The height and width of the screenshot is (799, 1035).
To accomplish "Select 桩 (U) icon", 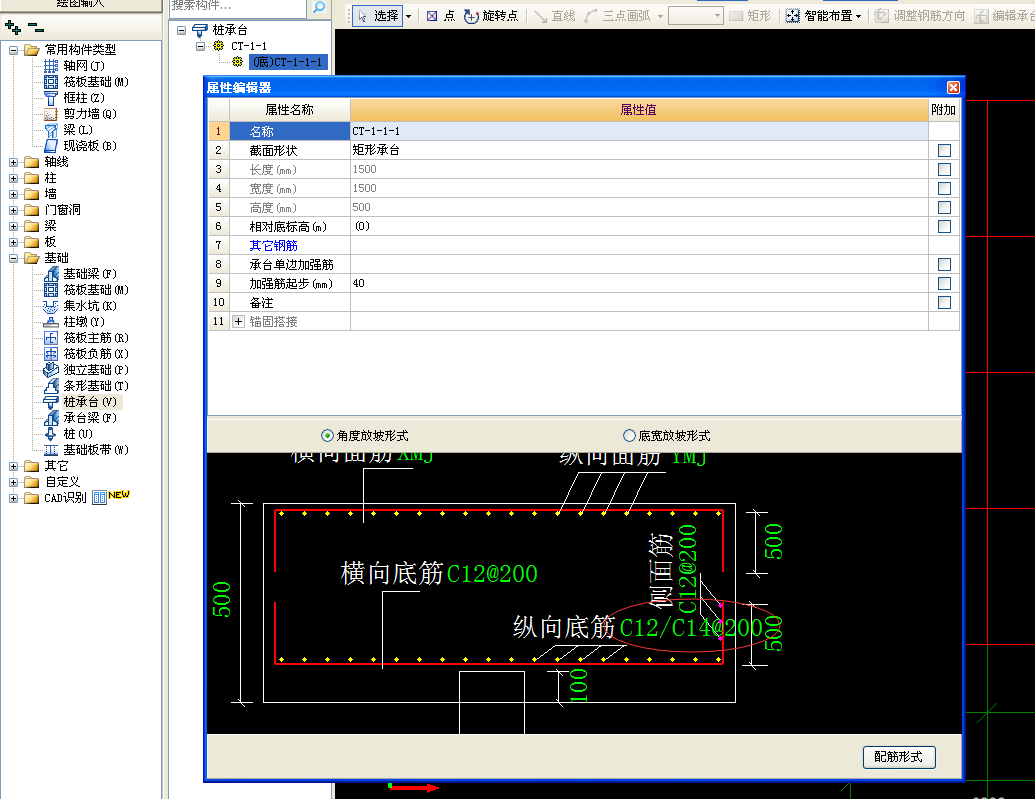I will pos(51,434).
